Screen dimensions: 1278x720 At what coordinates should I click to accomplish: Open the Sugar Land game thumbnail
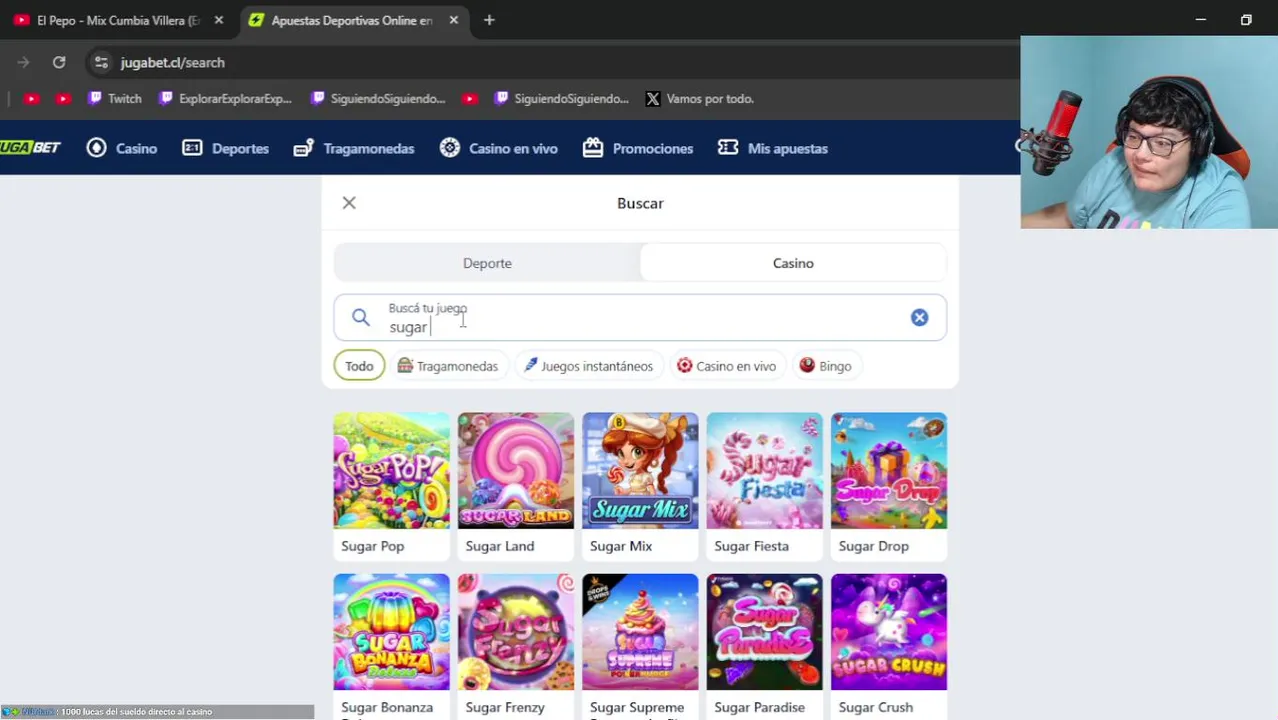pos(516,471)
